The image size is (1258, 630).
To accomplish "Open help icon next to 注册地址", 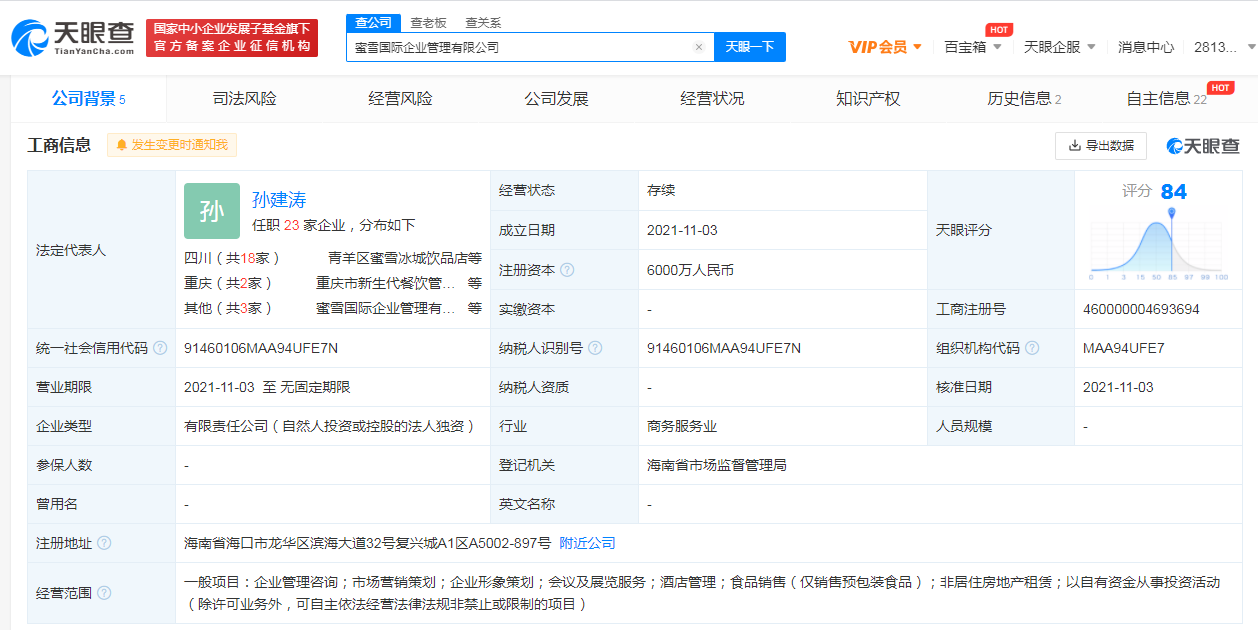I will point(104,543).
